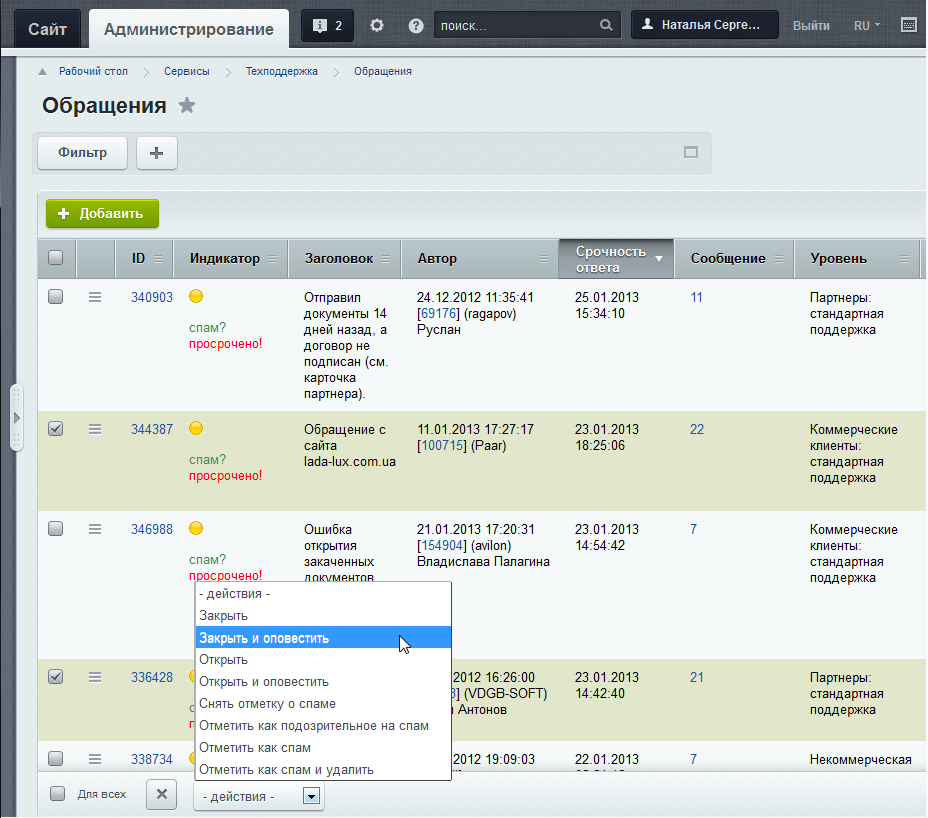
Task: Open row menu for ticket 344387
Action: tap(95, 429)
